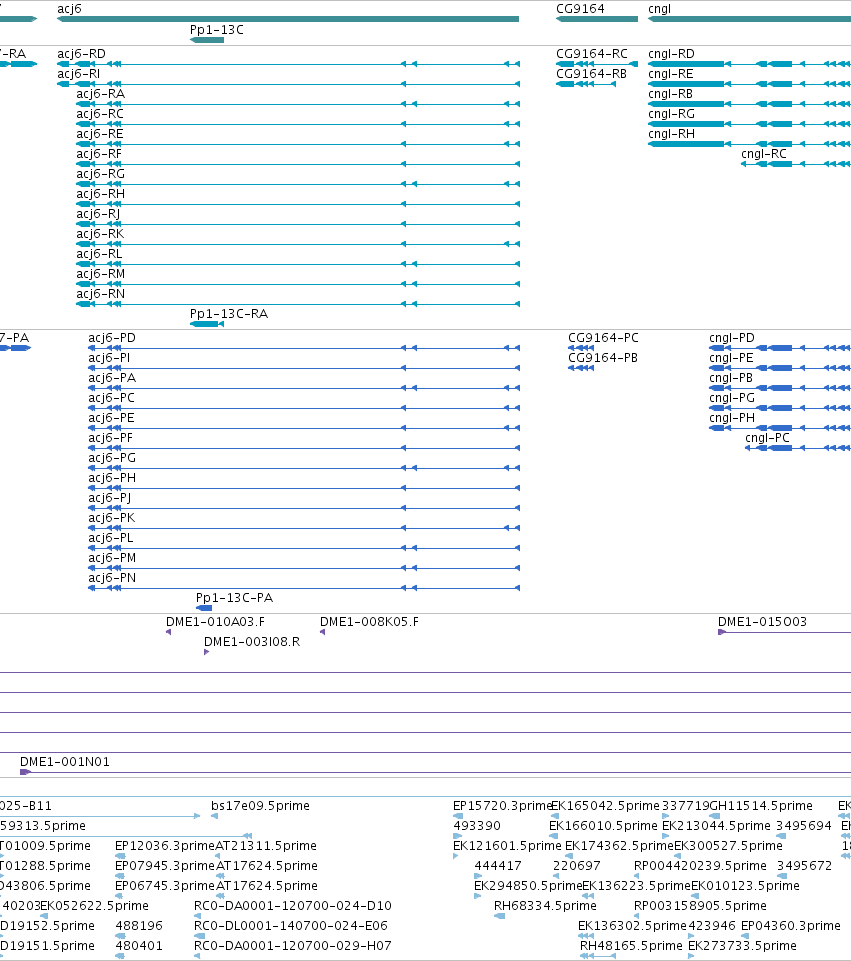Screen dimensions: 851x961
Task: Click the bs17e09.5prime EST label
Action: (x=260, y=806)
